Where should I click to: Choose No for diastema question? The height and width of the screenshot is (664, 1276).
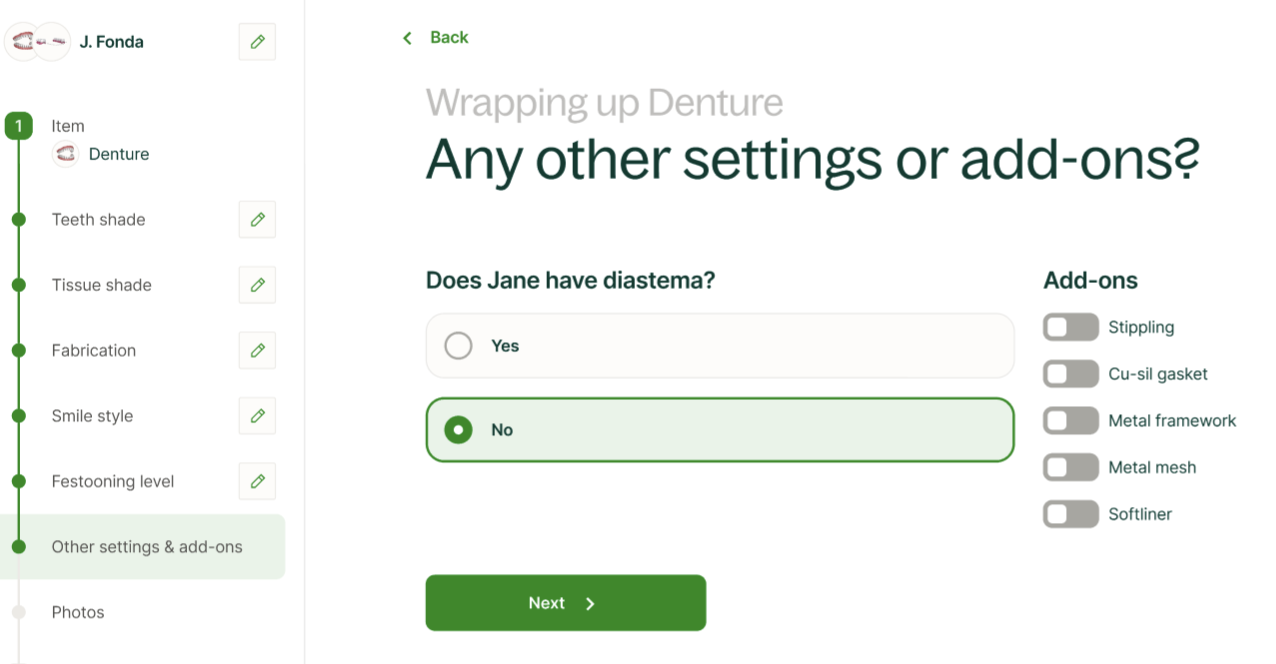tap(458, 430)
